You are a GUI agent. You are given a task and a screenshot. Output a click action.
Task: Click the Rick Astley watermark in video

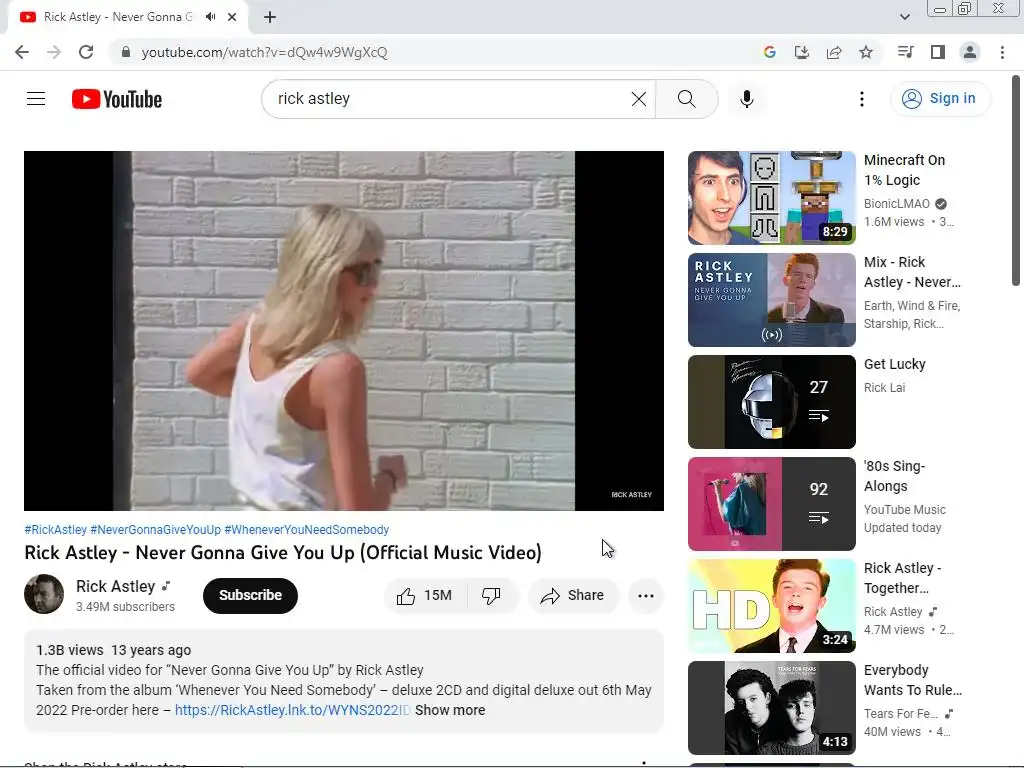[632, 494]
